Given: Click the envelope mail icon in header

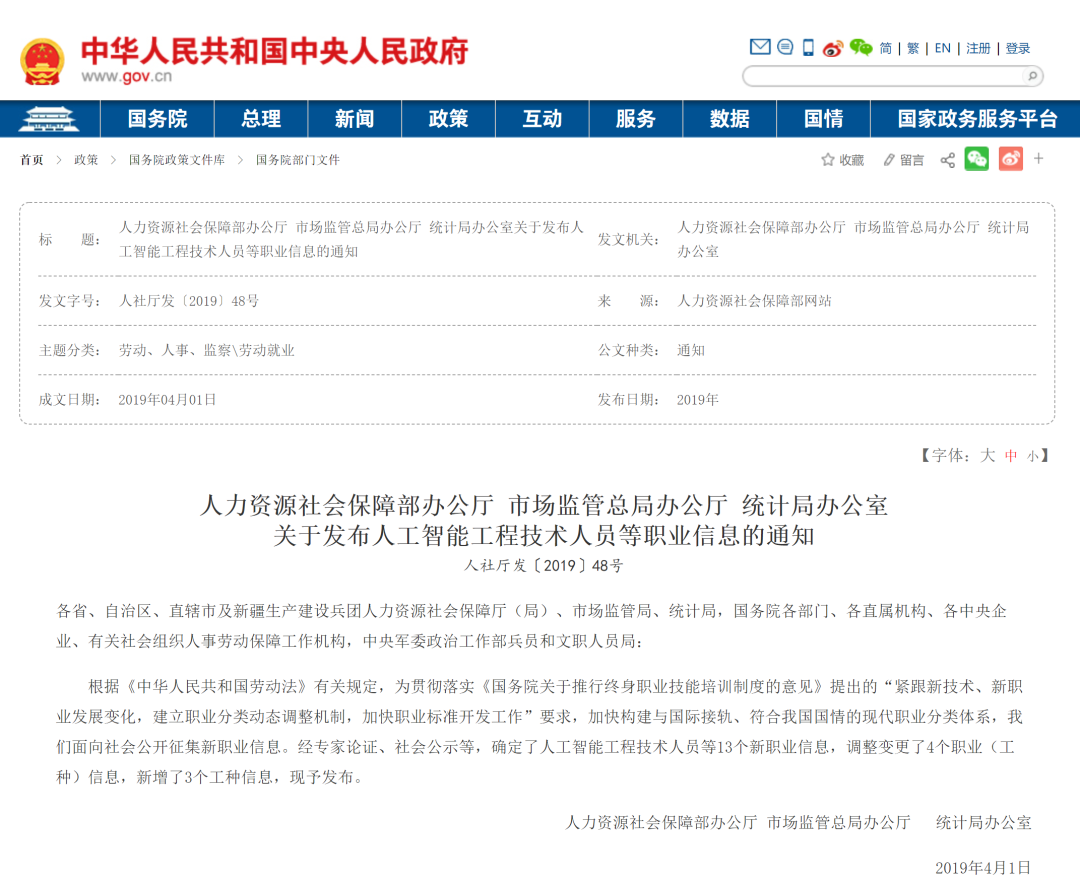Looking at the screenshot, I should [x=760, y=47].
